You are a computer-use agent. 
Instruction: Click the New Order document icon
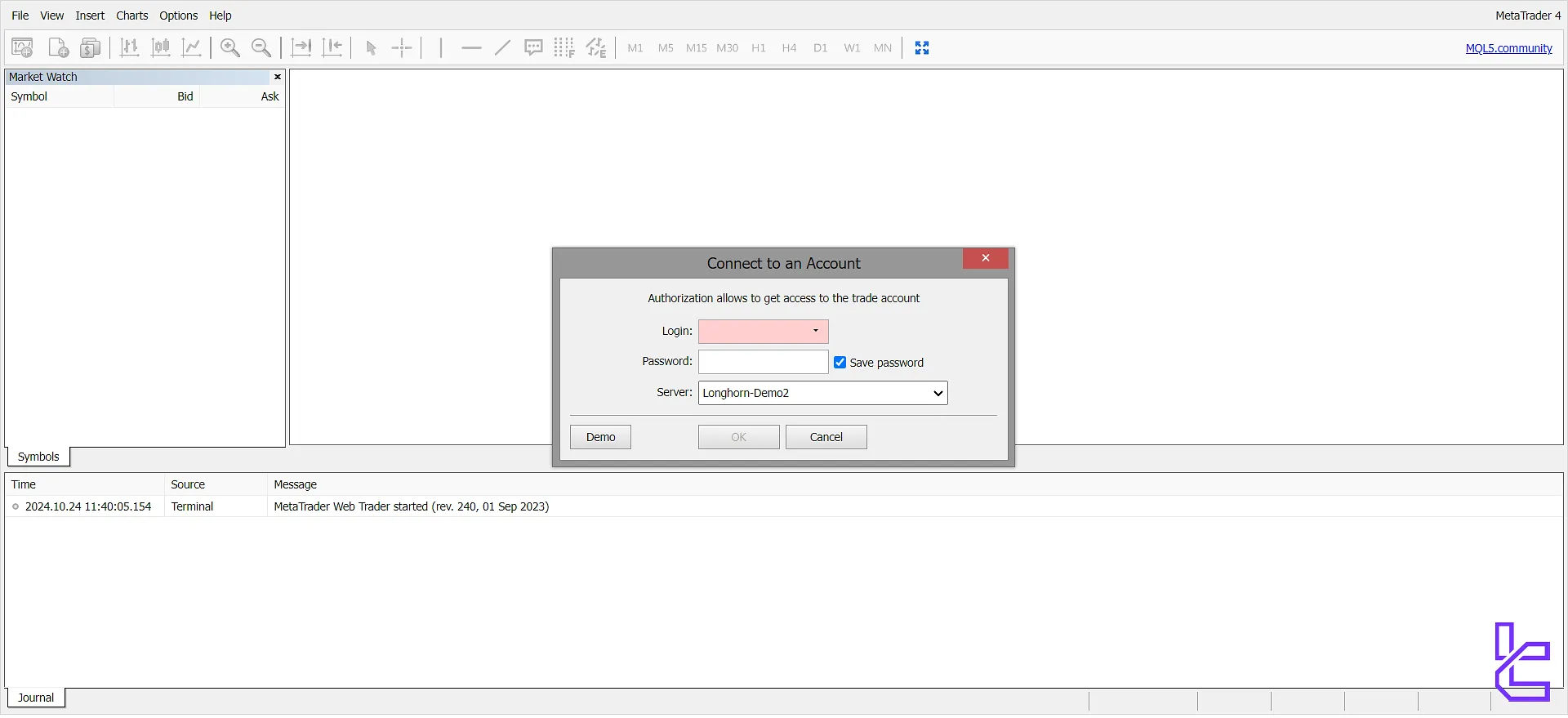[x=58, y=48]
